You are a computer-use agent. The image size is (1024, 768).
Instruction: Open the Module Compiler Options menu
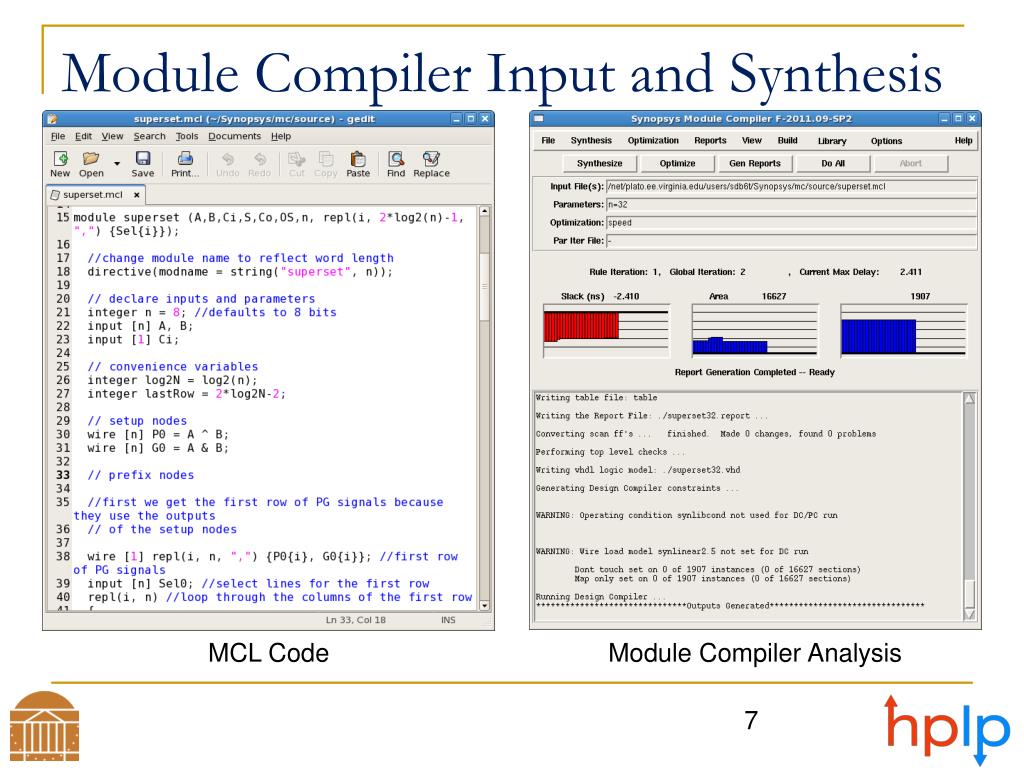pos(886,140)
